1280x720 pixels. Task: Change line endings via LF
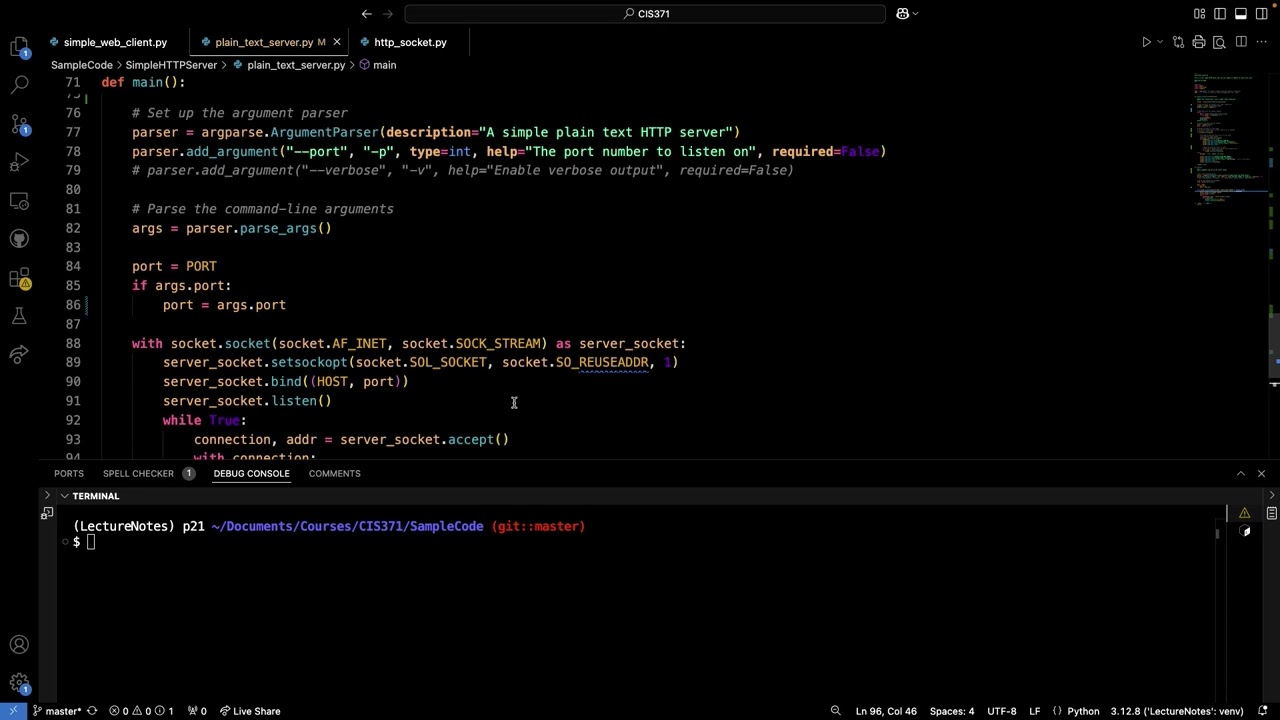tap(1035, 711)
